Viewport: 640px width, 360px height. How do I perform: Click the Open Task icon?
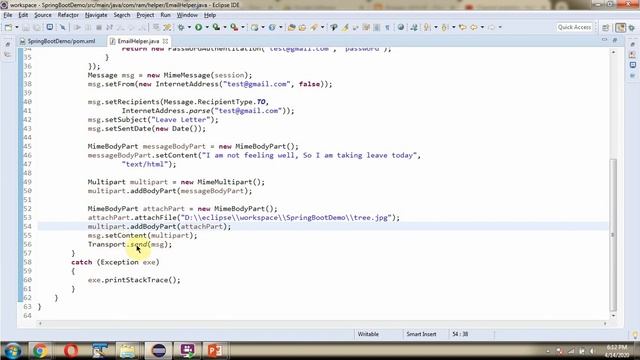pyautogui.click(x=302, y=27)
